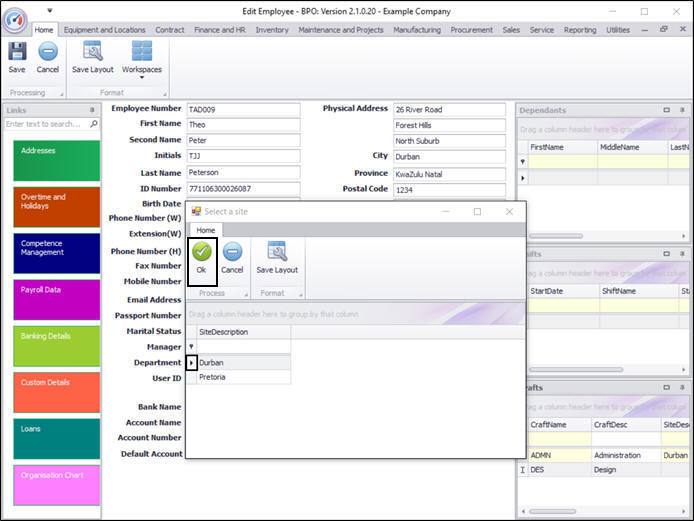Click the Dependants horizontal scrollbar
This screenshot has width=694, height=521.
point(556,236)
